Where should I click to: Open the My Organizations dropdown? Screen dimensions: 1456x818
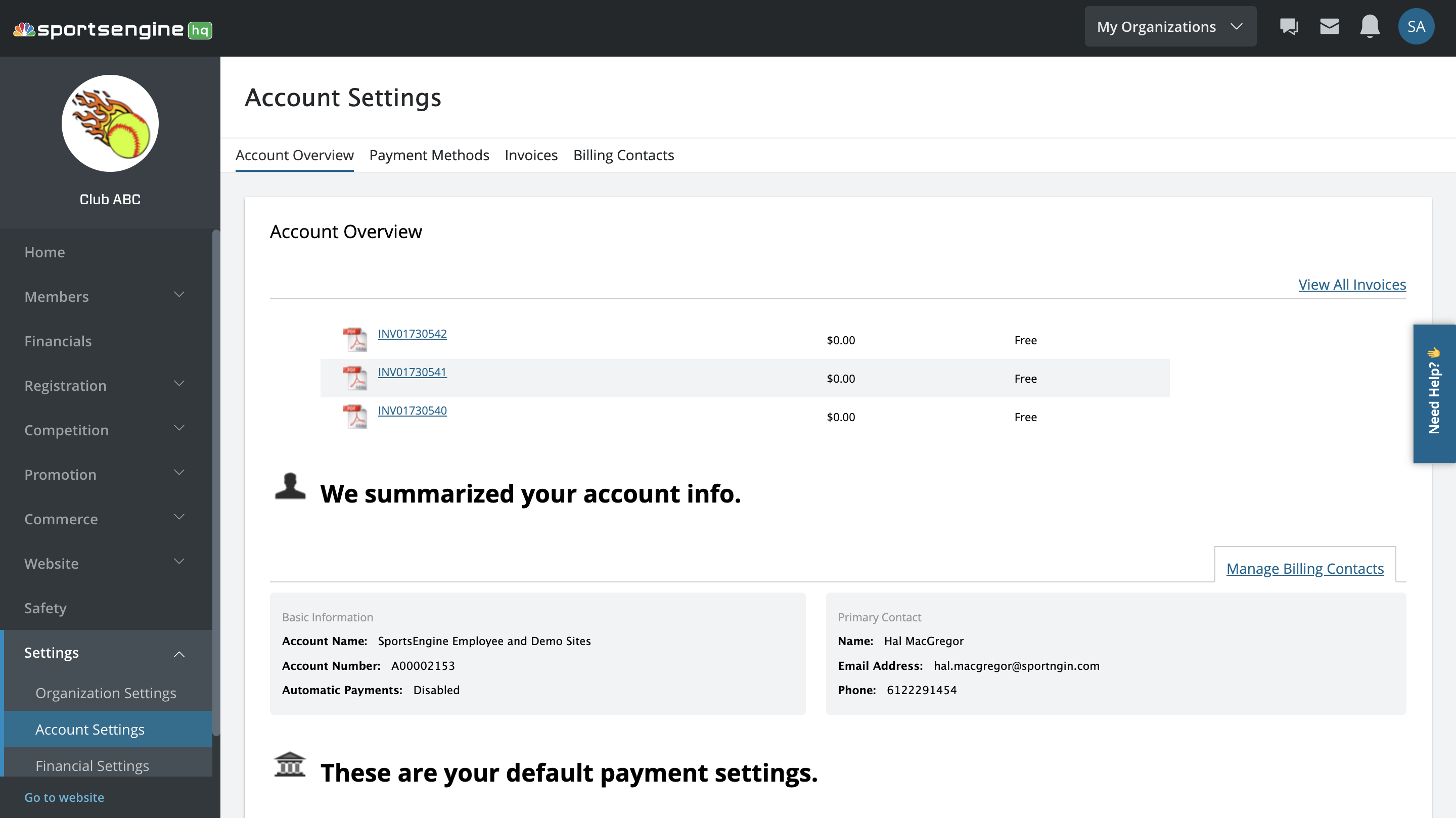[1170, 27]
